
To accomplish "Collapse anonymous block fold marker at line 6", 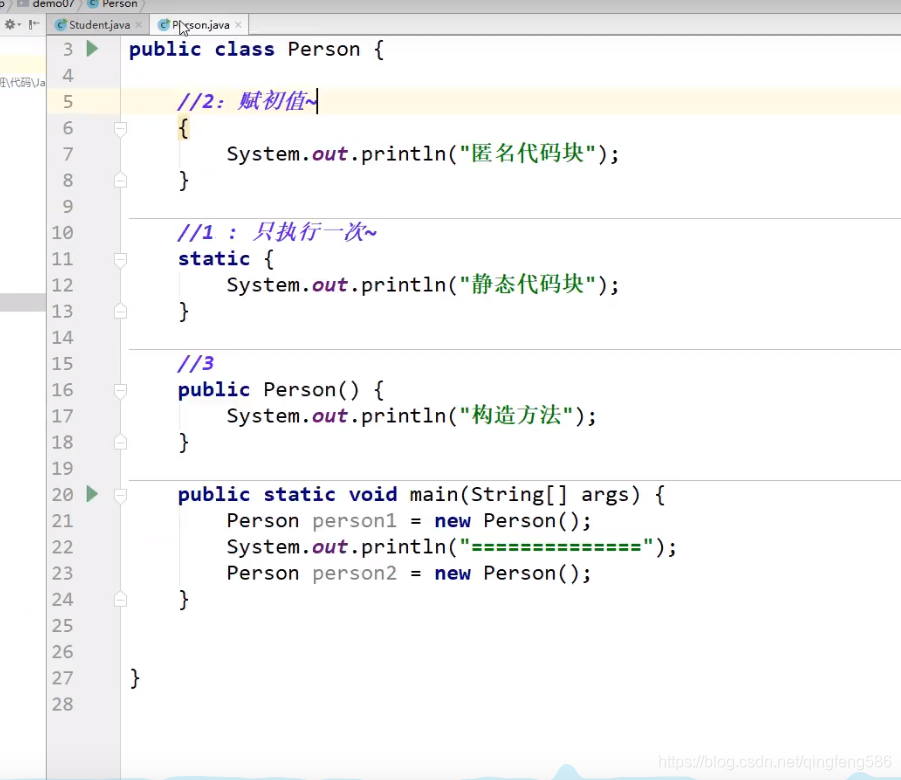I will coord(120,128).
